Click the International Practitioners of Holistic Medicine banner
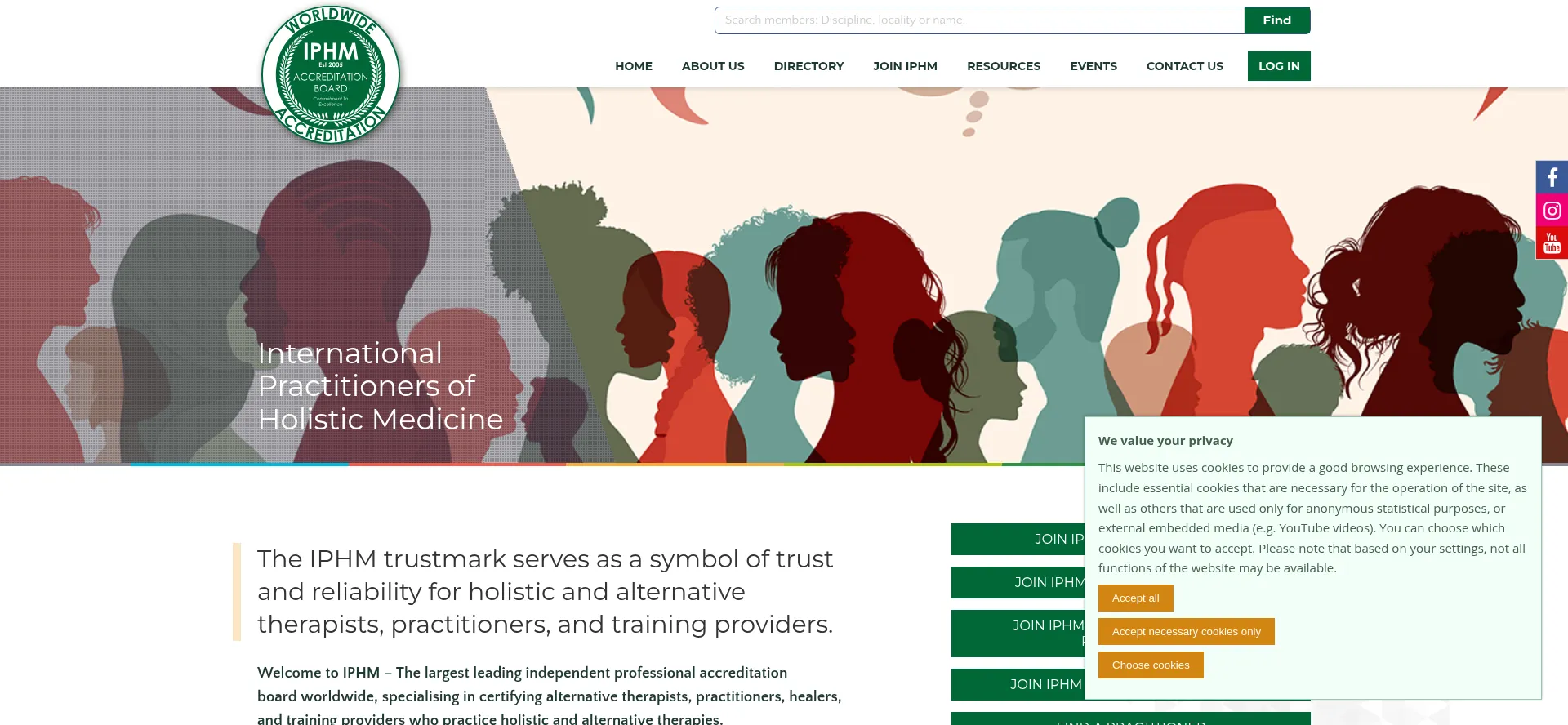The width and height of the screenshot is (1568, 725). click(380, 386)
